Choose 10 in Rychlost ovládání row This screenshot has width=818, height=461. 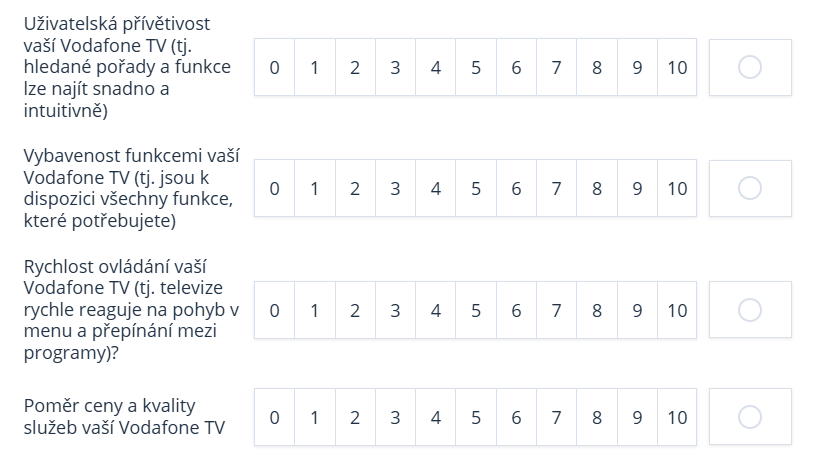point(677,310)
